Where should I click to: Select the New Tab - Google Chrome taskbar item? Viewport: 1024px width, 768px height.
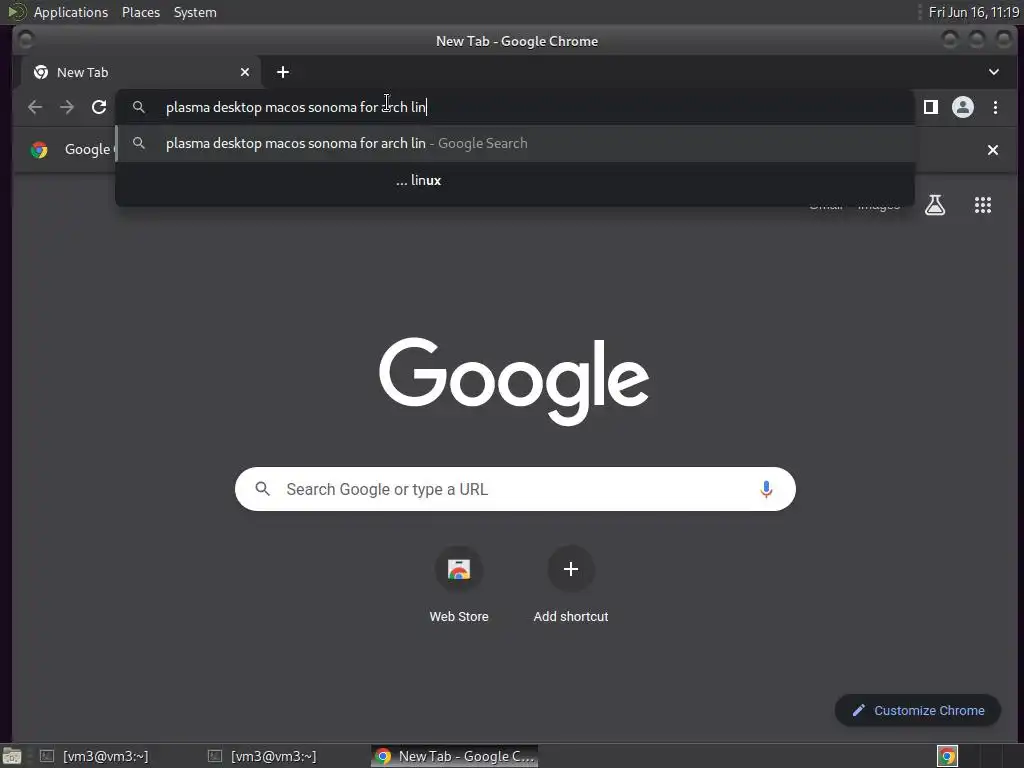(x=455, y=756)
